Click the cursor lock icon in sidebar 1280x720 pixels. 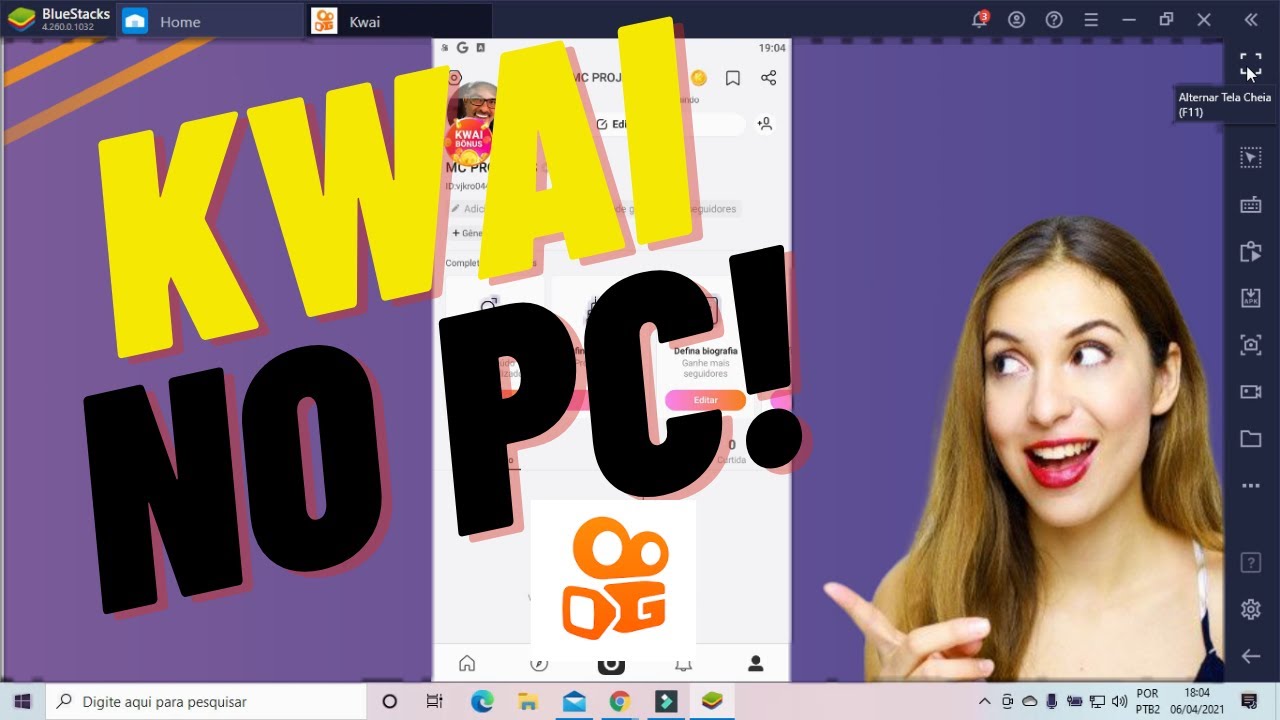(1250, 157)
